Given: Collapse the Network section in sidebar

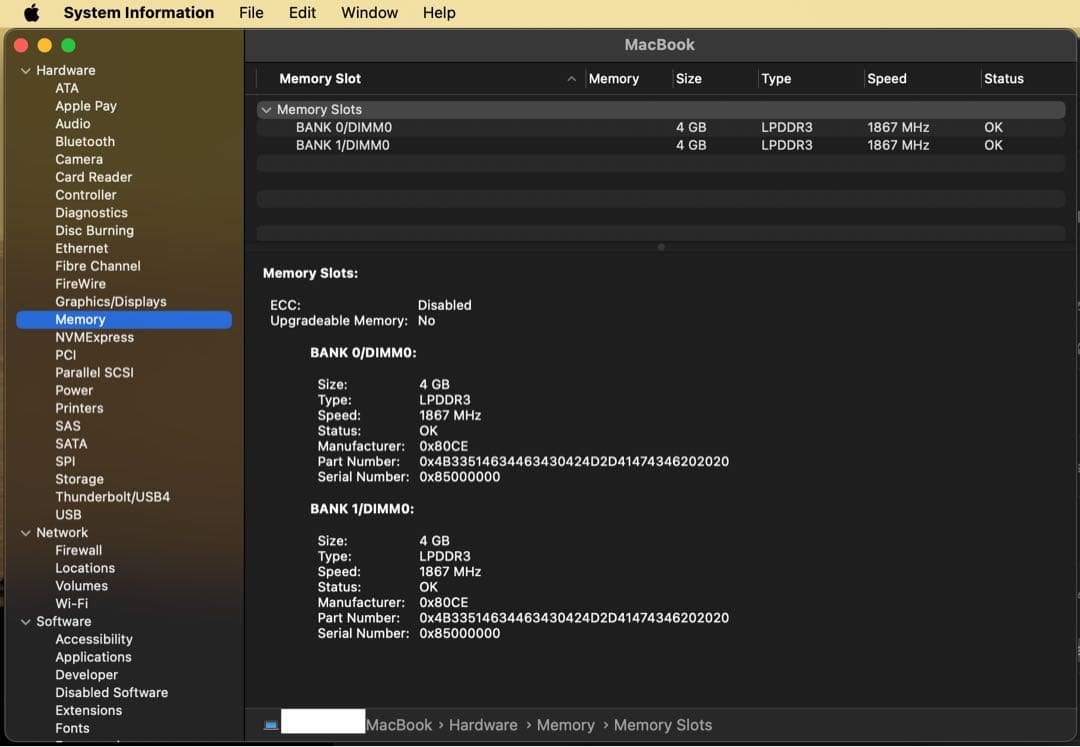Looking at the screenshot, I should click(26, 533).
